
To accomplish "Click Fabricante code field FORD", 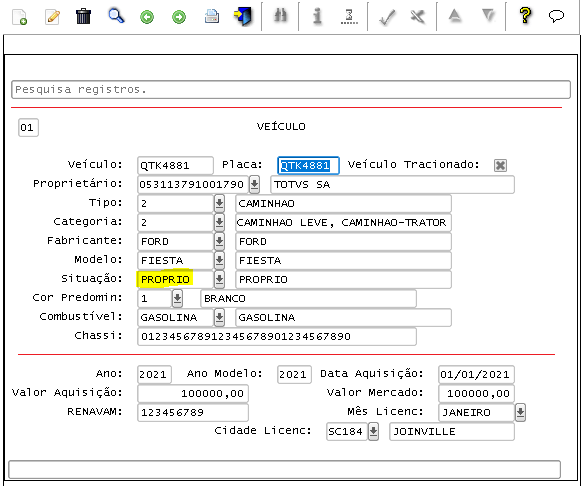I will pyautogui.click(x=175, y=241).
